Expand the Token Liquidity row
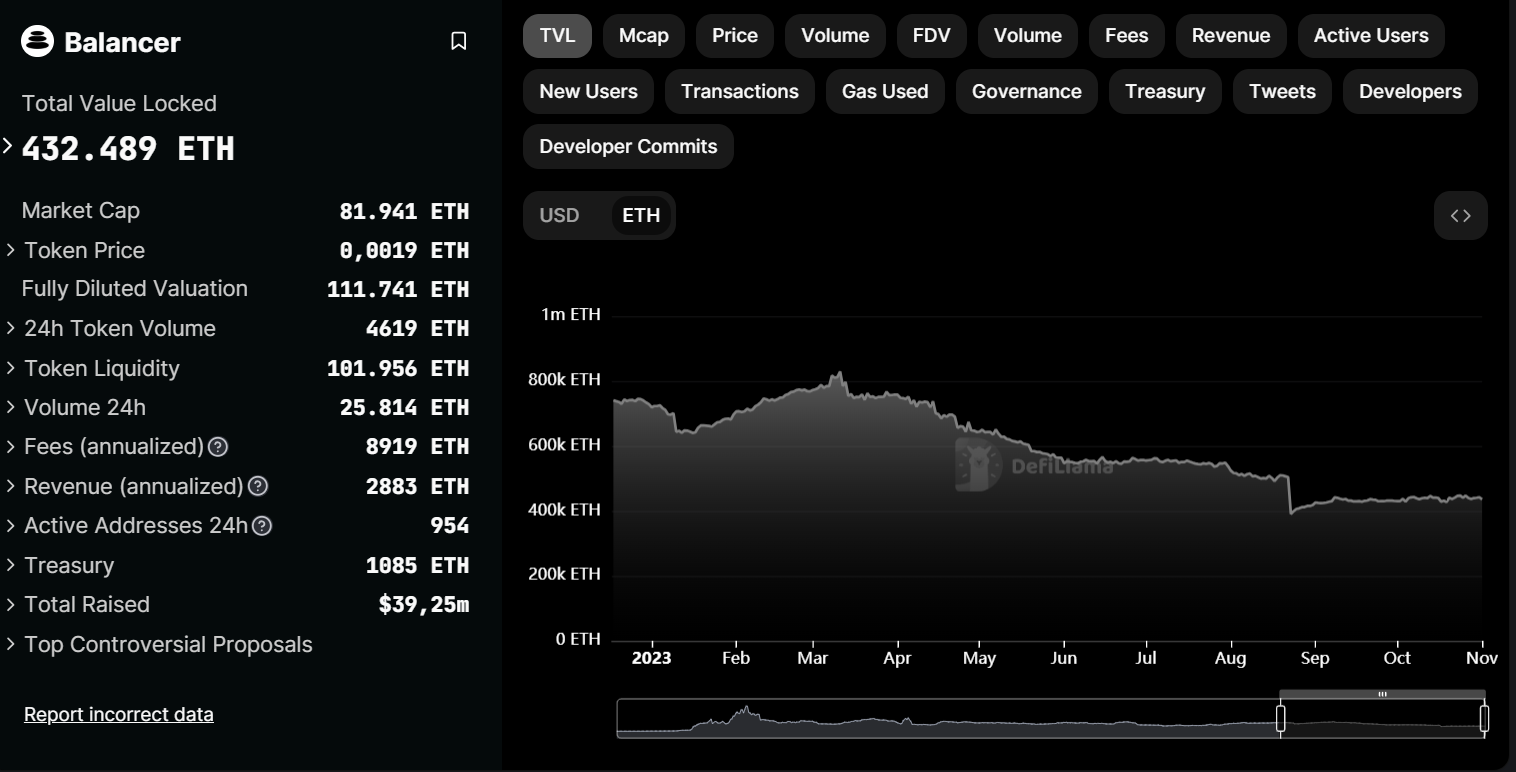This screenshot has width=1516, height=772. click(x=11, y=368)
